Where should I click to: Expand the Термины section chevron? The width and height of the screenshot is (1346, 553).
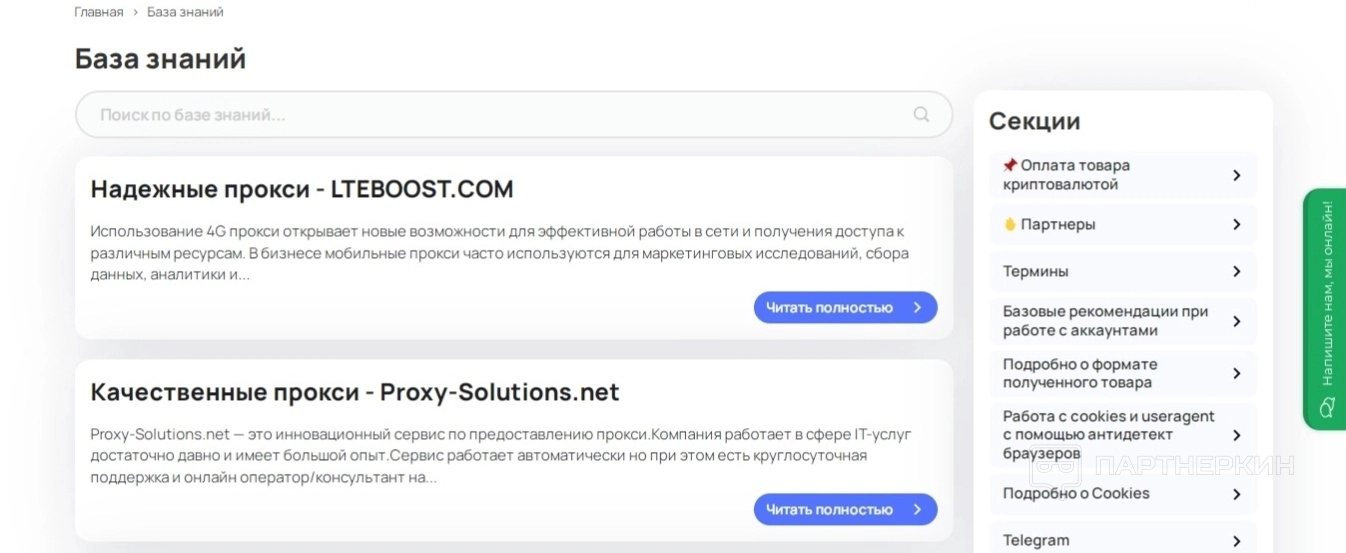[x=1236, y=272]
